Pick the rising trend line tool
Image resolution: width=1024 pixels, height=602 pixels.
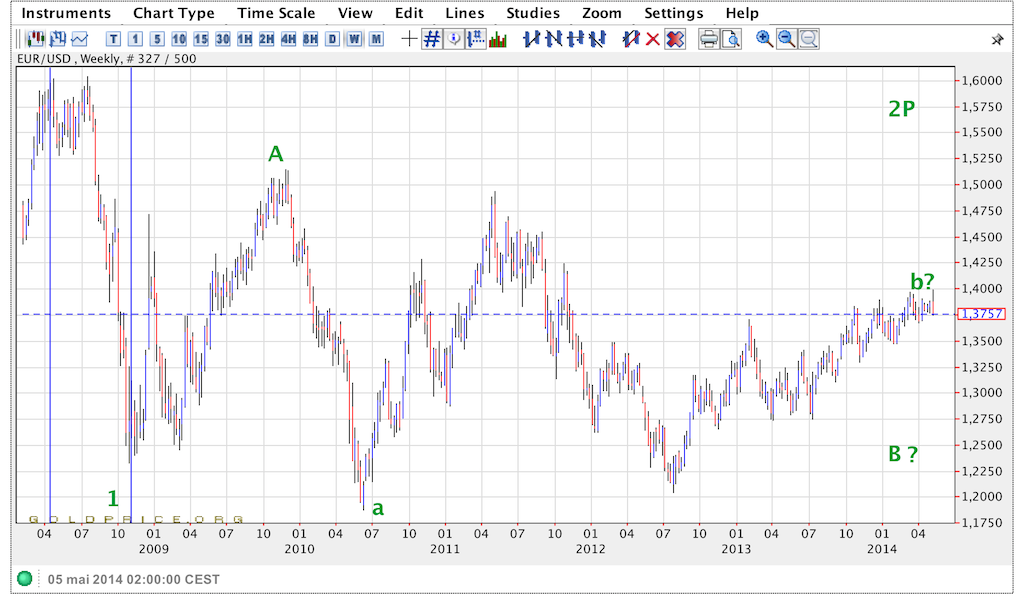pos(532,39)
